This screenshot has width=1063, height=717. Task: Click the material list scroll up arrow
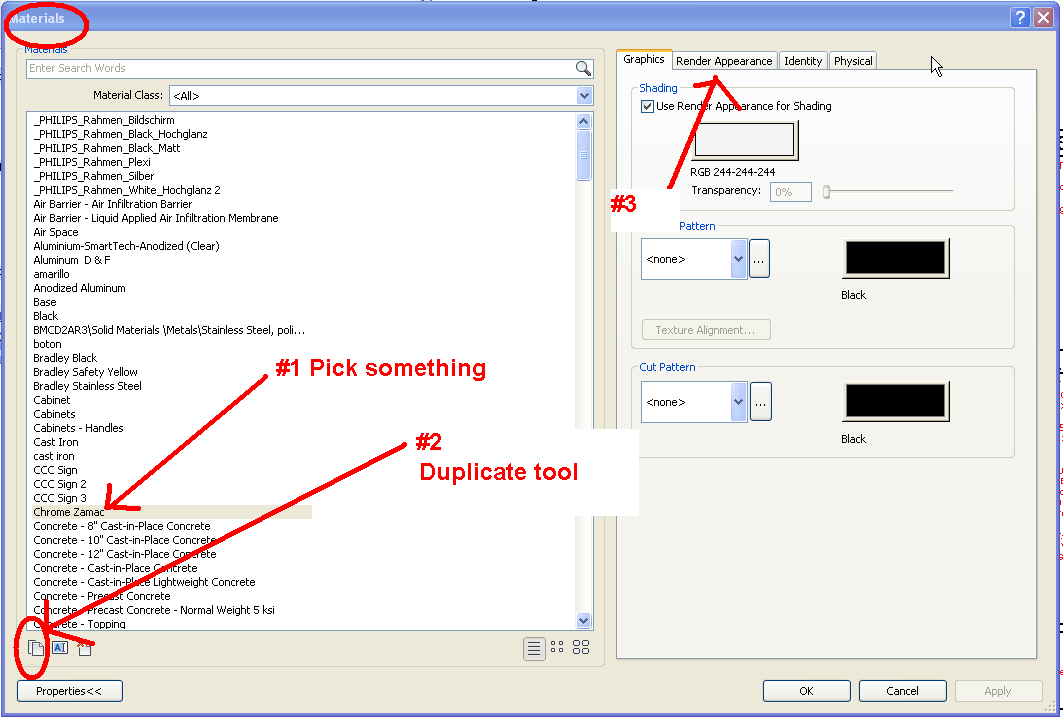tap(583, 121)
